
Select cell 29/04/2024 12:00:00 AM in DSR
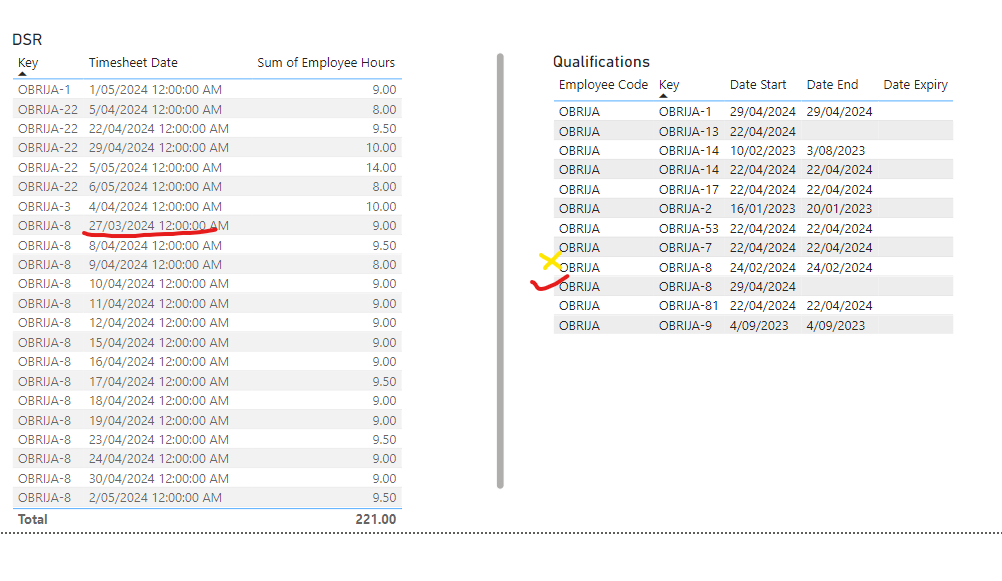click(x=158, y=148)
